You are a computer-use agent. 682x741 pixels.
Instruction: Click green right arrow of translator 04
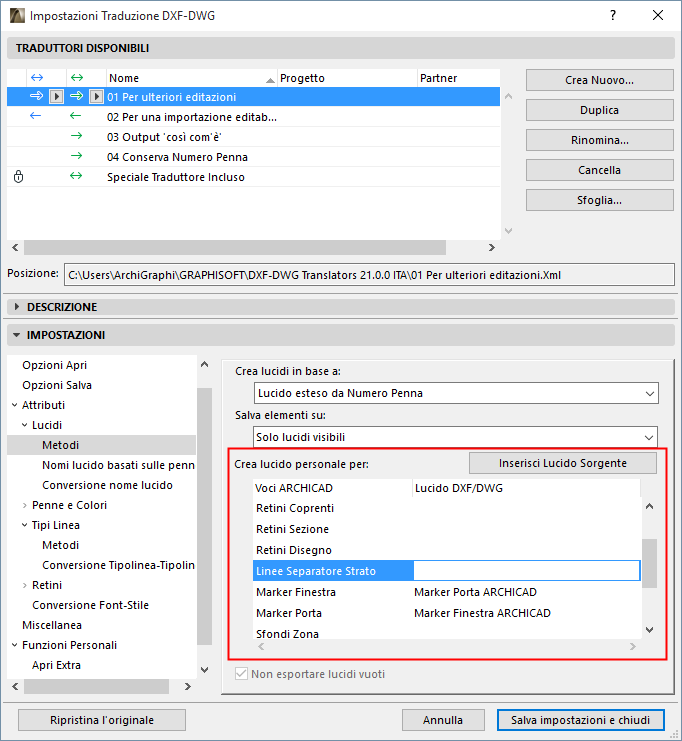[76, 156]
